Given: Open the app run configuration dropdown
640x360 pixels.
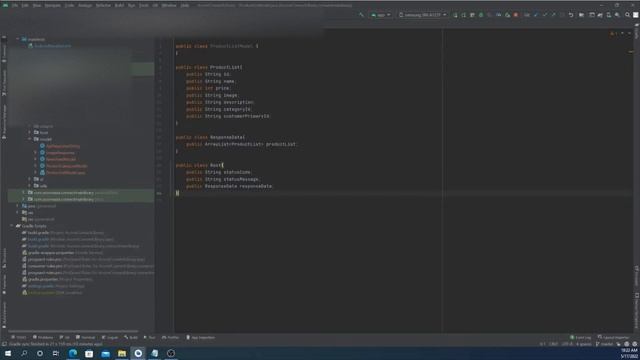Looking at the screenshot, I should click(380, 15).
